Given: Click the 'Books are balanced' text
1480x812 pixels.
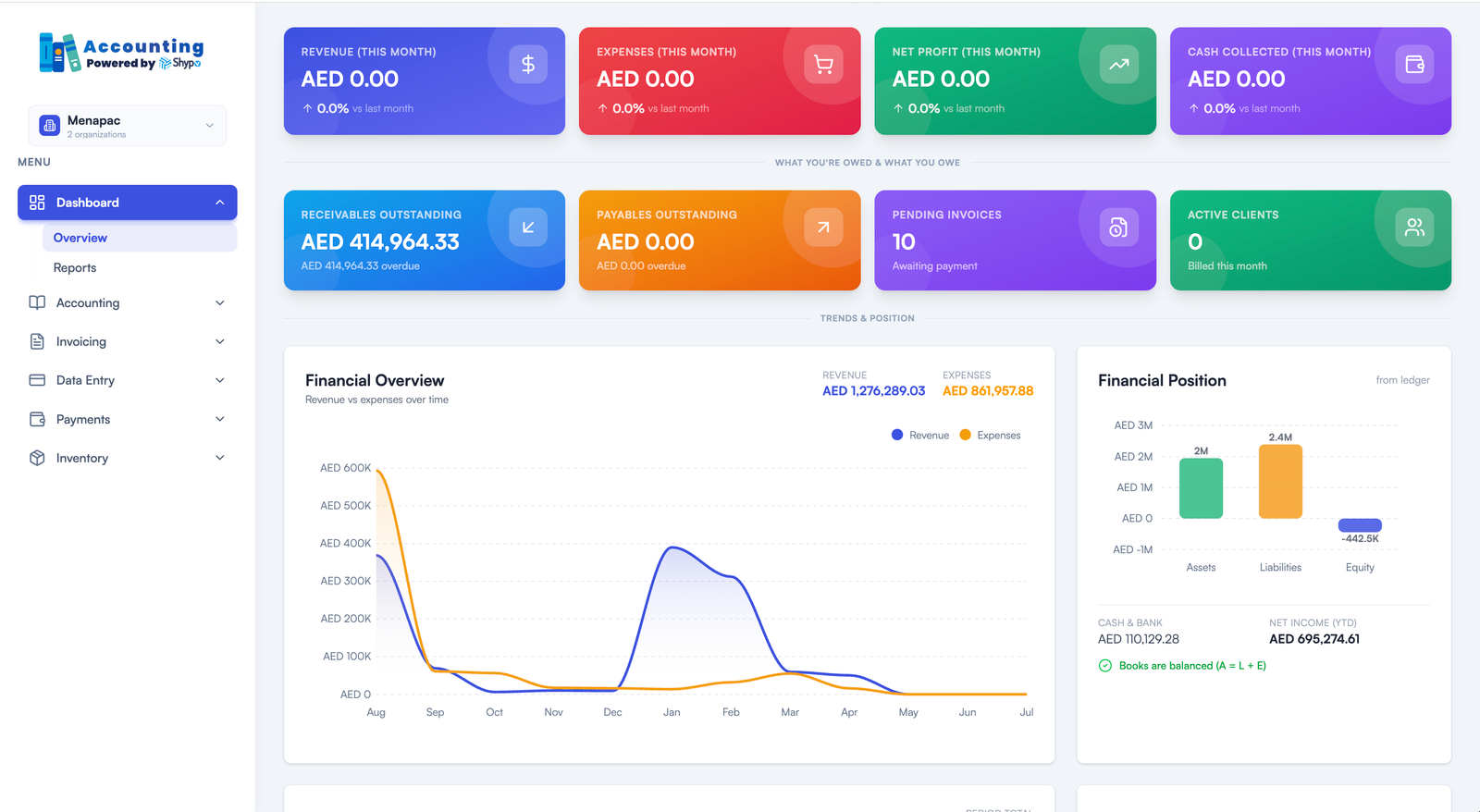Looking at the screenshot, I should [1192, 666].
